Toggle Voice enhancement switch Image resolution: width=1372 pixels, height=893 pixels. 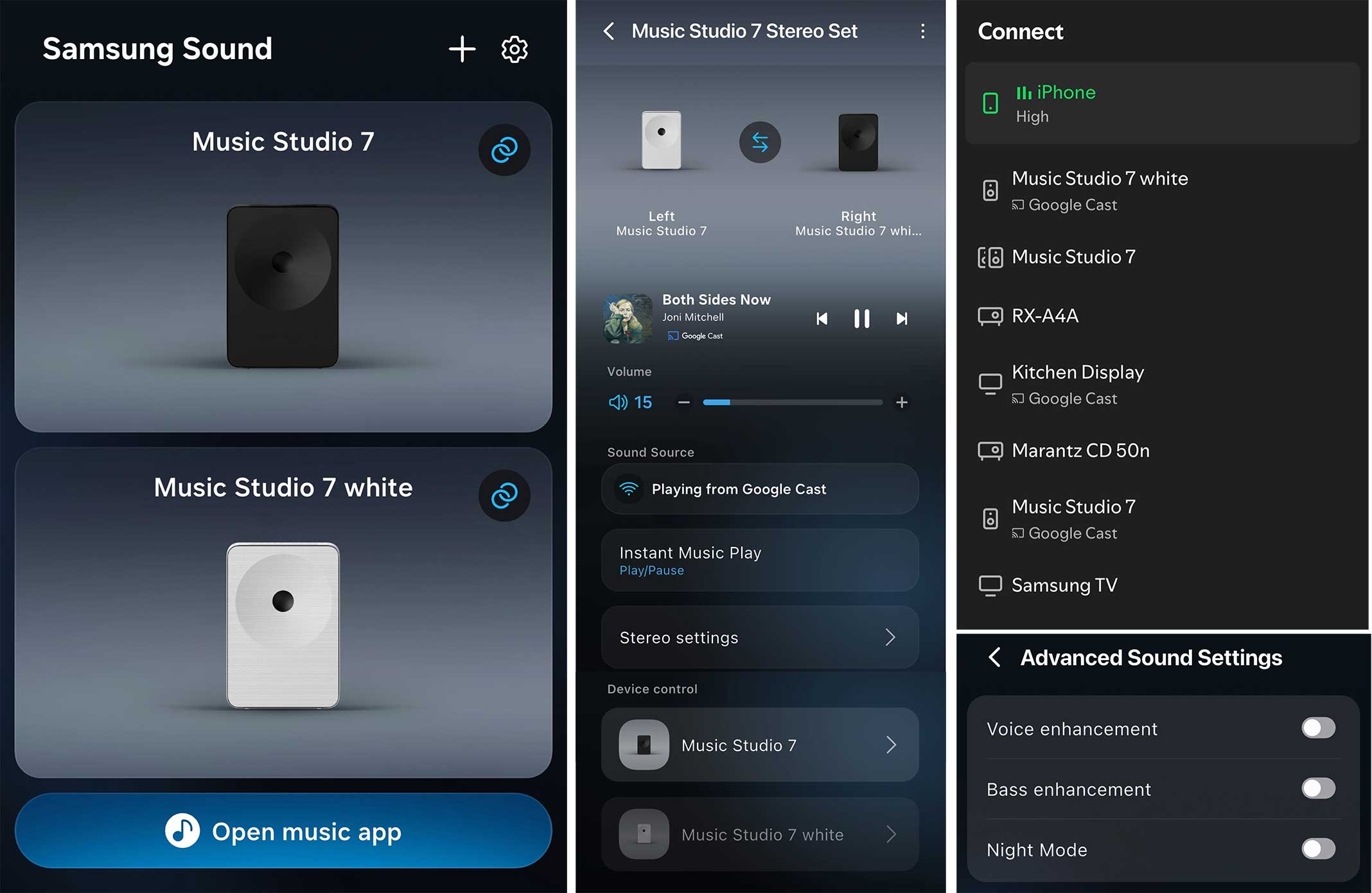click(1319, 728)
